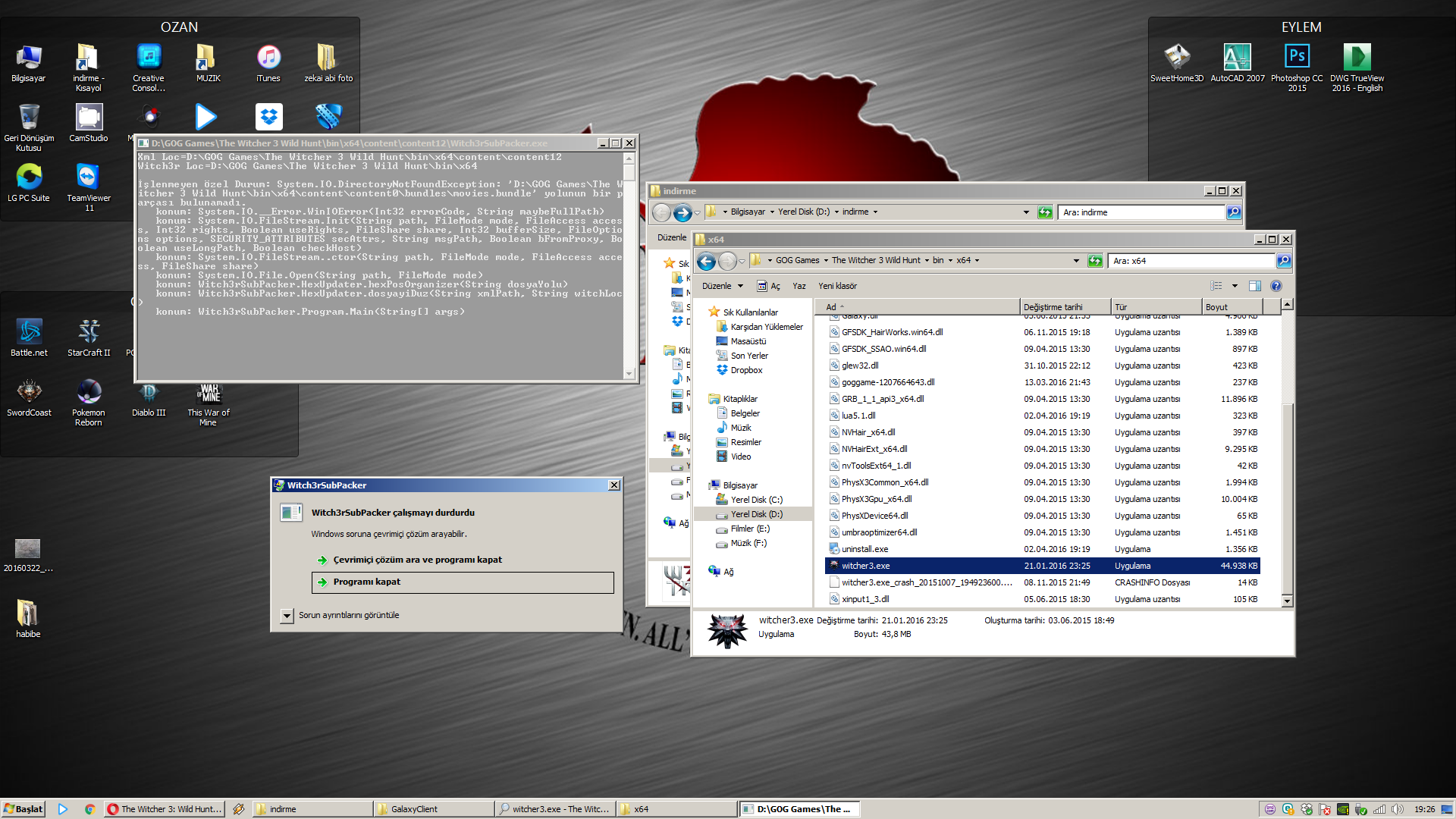Open SwordCoast desktop shortcut
Screen dimensions: 1456x819
pyautogui.click(x=29, y=397)
